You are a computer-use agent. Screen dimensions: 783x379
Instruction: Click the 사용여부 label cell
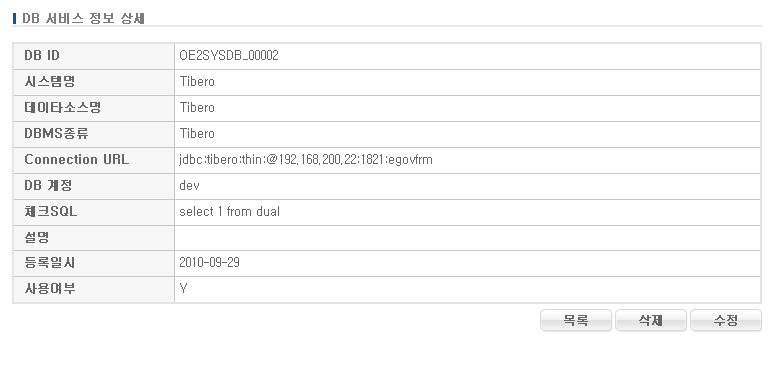click(x=94, y=289)
